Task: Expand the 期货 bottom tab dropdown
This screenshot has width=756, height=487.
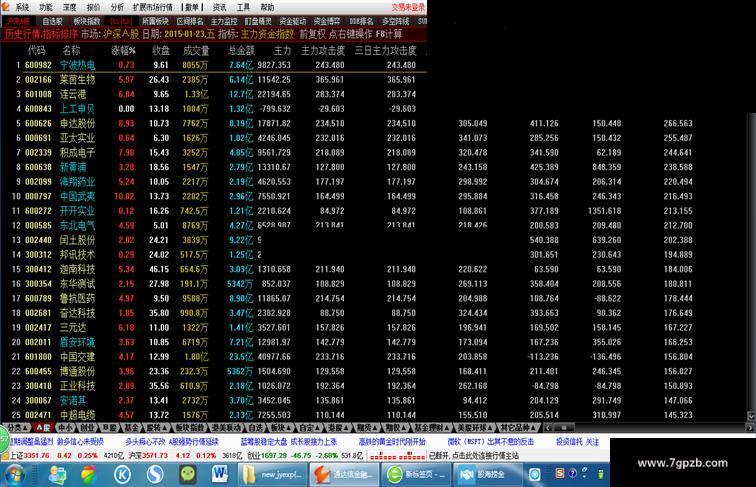Action: pos(366,428)
